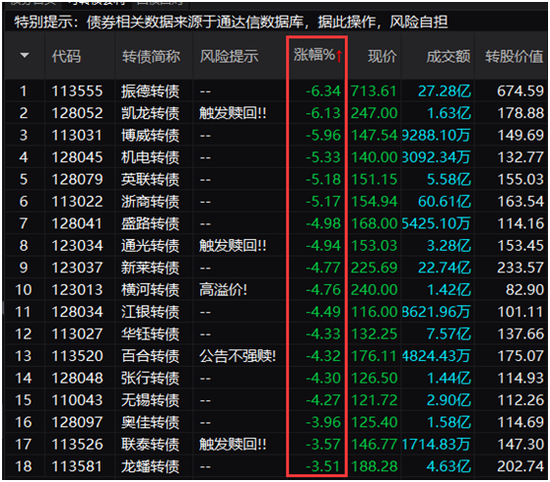Click turnover 8621.96万

coord(436,312)
